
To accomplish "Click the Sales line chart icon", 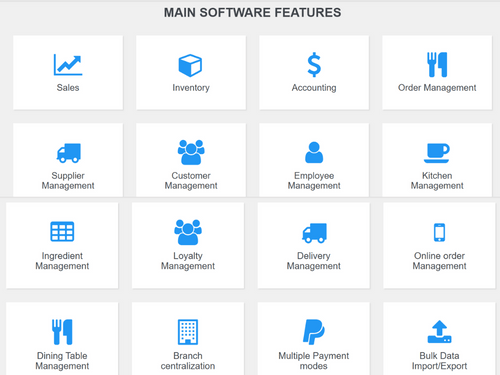I will click(x=68, y=65).
